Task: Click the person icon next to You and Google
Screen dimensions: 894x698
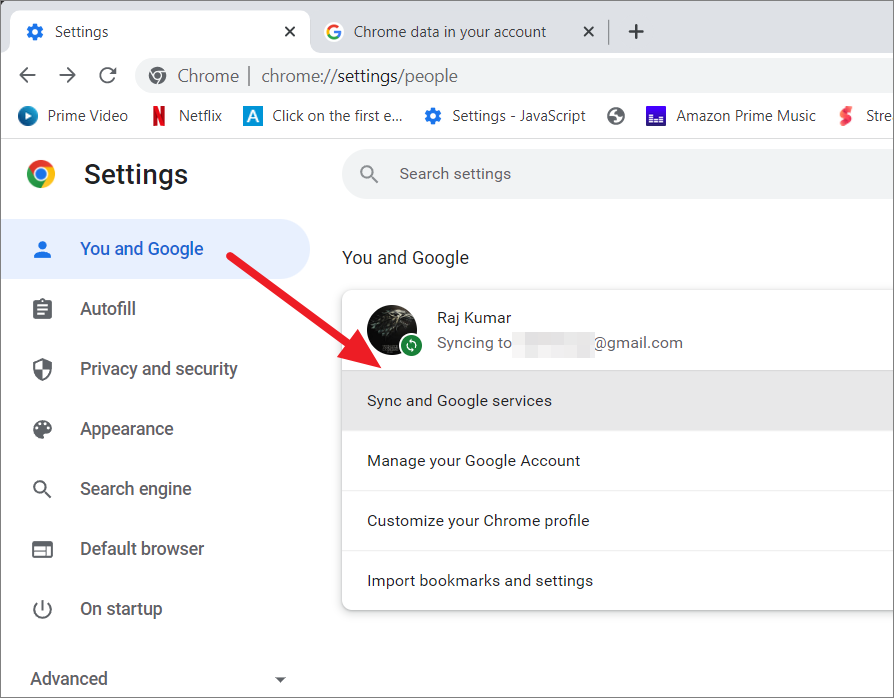Action: pyautogui.click(x=42, y=249)
